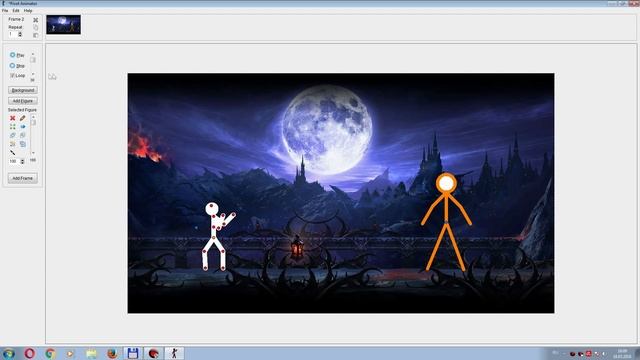Decrease figure scale with spinner down arrow

pos(22,163)
